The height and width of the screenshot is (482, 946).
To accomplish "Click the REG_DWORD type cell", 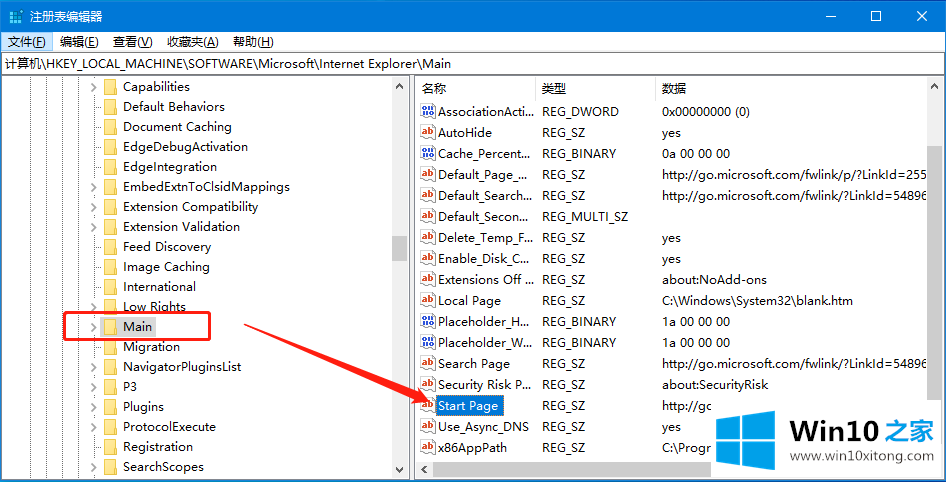I will click(x=580, y=111).
